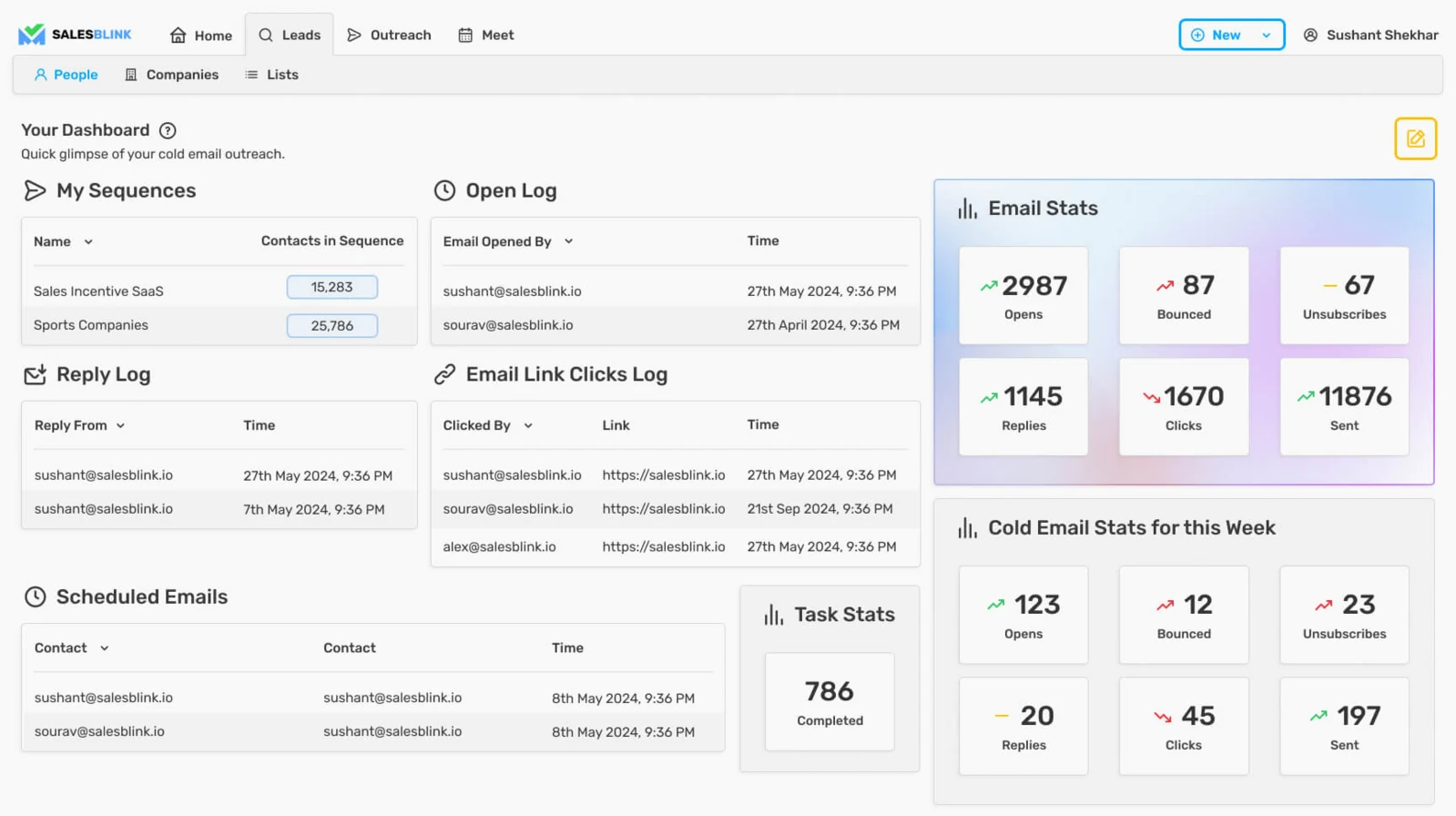
Task: Click the Companies building icon
Action: pos(131,75)
